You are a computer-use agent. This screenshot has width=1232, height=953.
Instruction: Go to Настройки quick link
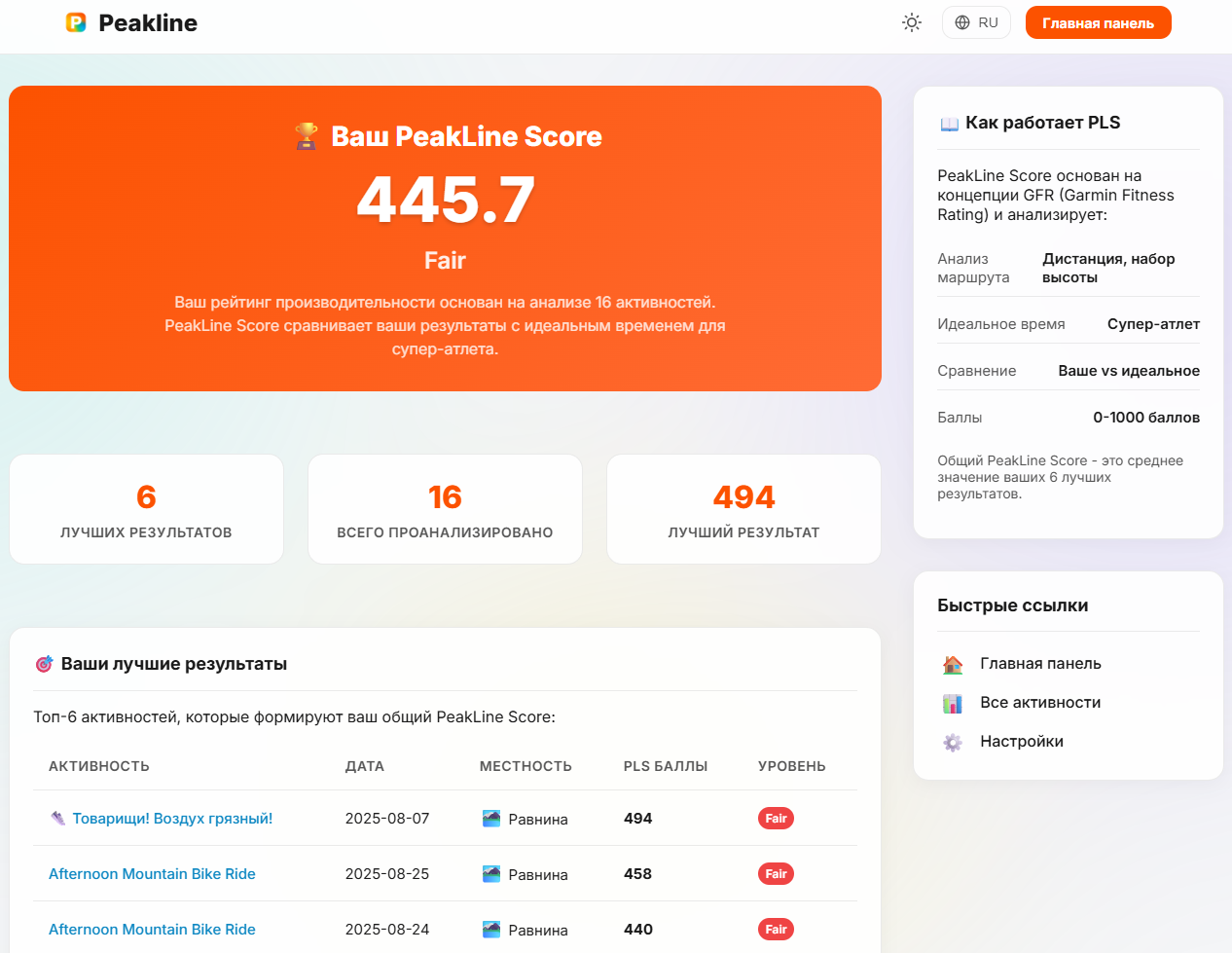[1022, 742]
